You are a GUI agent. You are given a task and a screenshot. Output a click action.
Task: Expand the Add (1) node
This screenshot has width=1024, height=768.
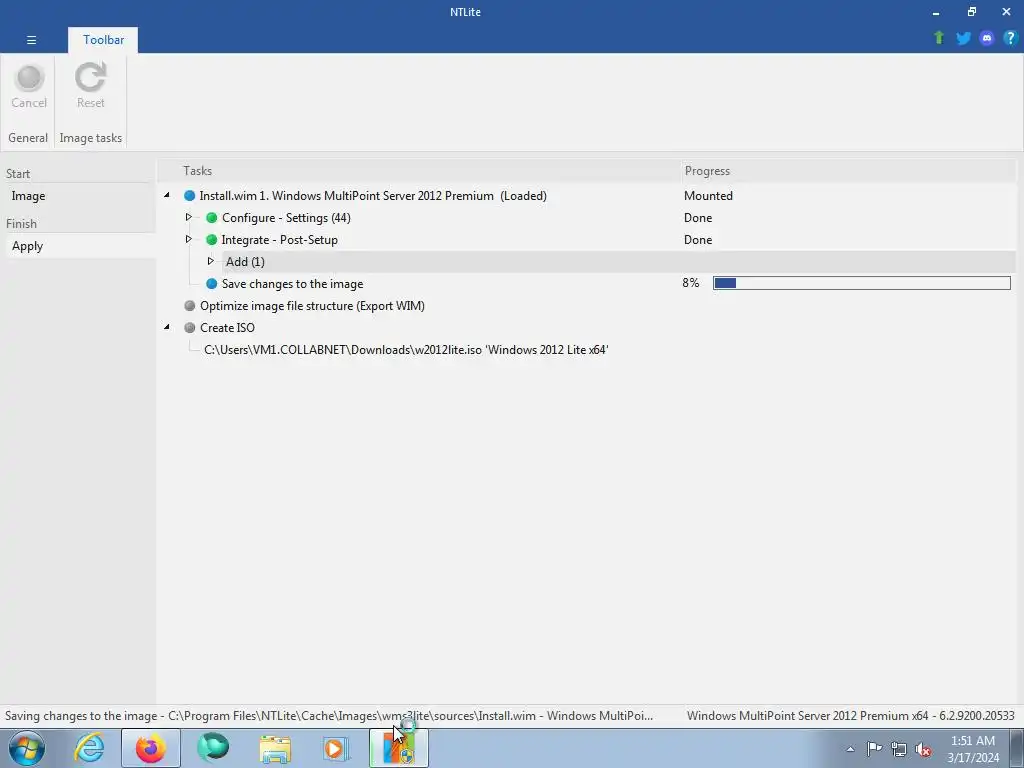(210, 261)
